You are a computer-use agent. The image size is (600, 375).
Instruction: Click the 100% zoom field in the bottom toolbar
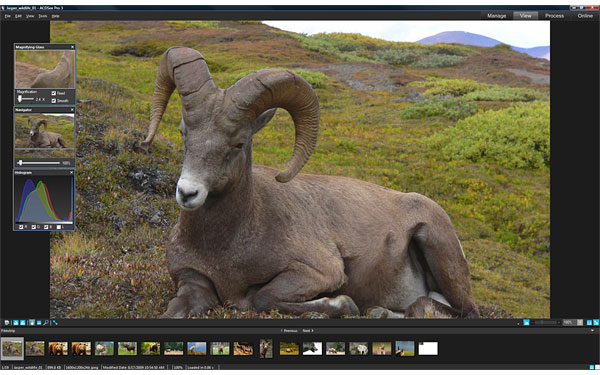click(569, 323)
